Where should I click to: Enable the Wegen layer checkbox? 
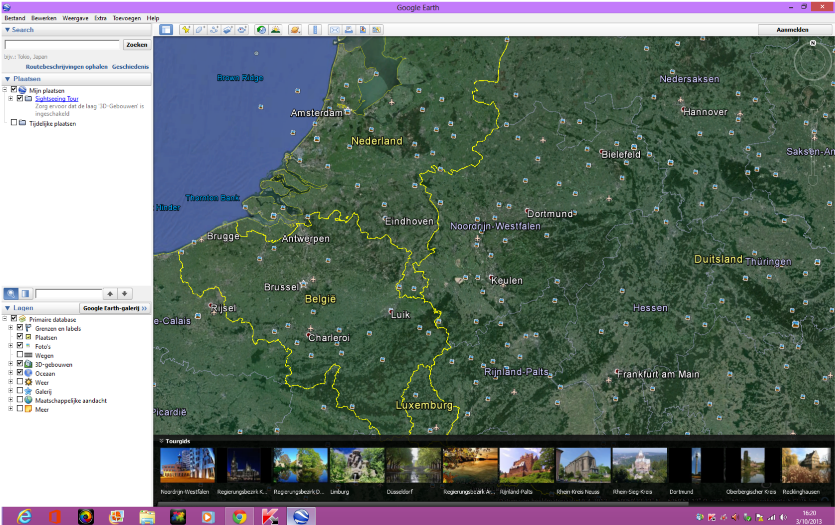(20, 355)
